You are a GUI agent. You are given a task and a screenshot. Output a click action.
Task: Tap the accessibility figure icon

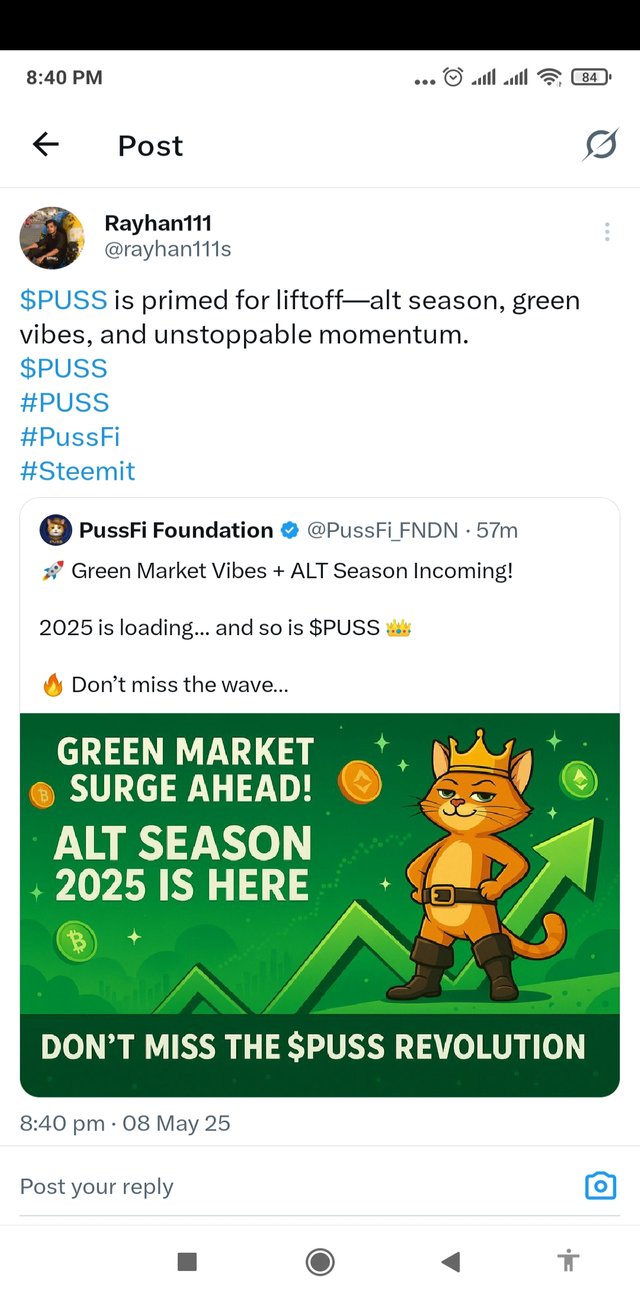(x=569, y=1262)
